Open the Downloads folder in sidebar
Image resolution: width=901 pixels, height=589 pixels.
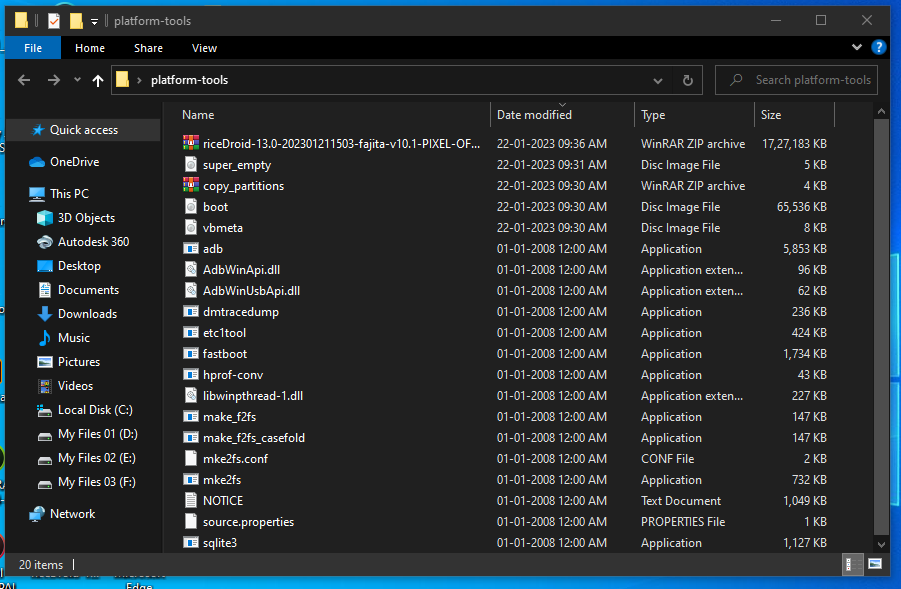(x=87, y=314)
